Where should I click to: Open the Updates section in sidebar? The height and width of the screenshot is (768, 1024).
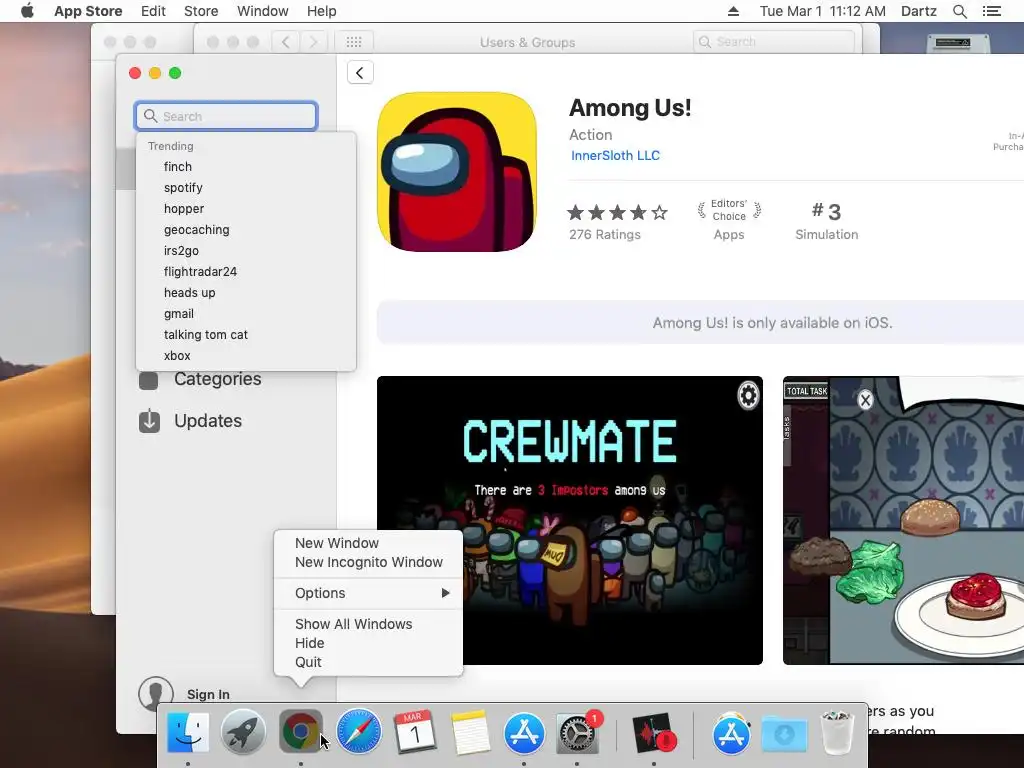pos(208,421)
